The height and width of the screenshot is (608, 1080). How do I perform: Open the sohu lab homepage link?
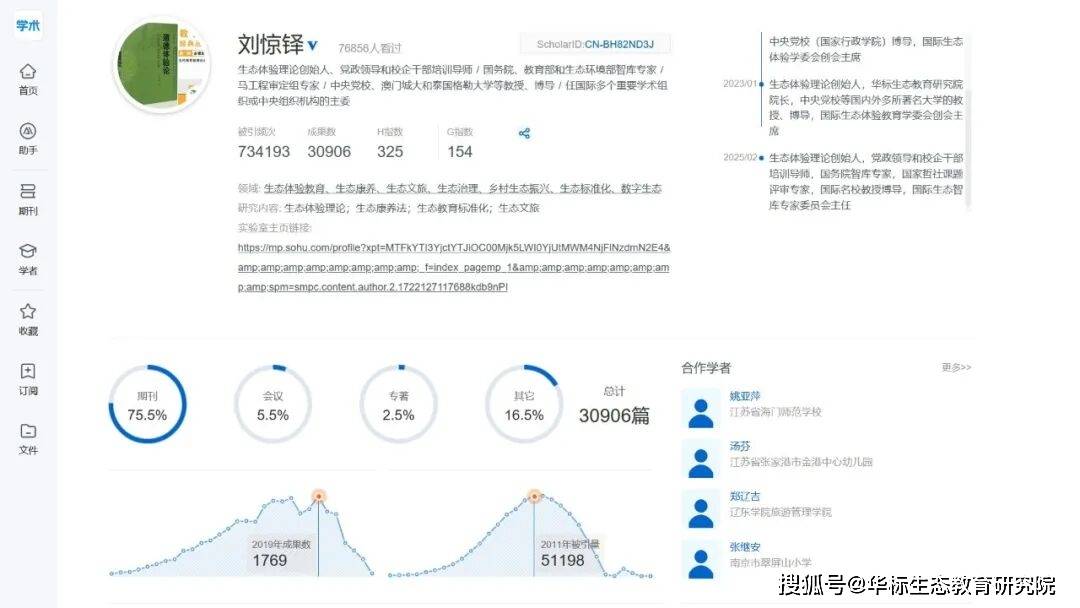[453, 267]
